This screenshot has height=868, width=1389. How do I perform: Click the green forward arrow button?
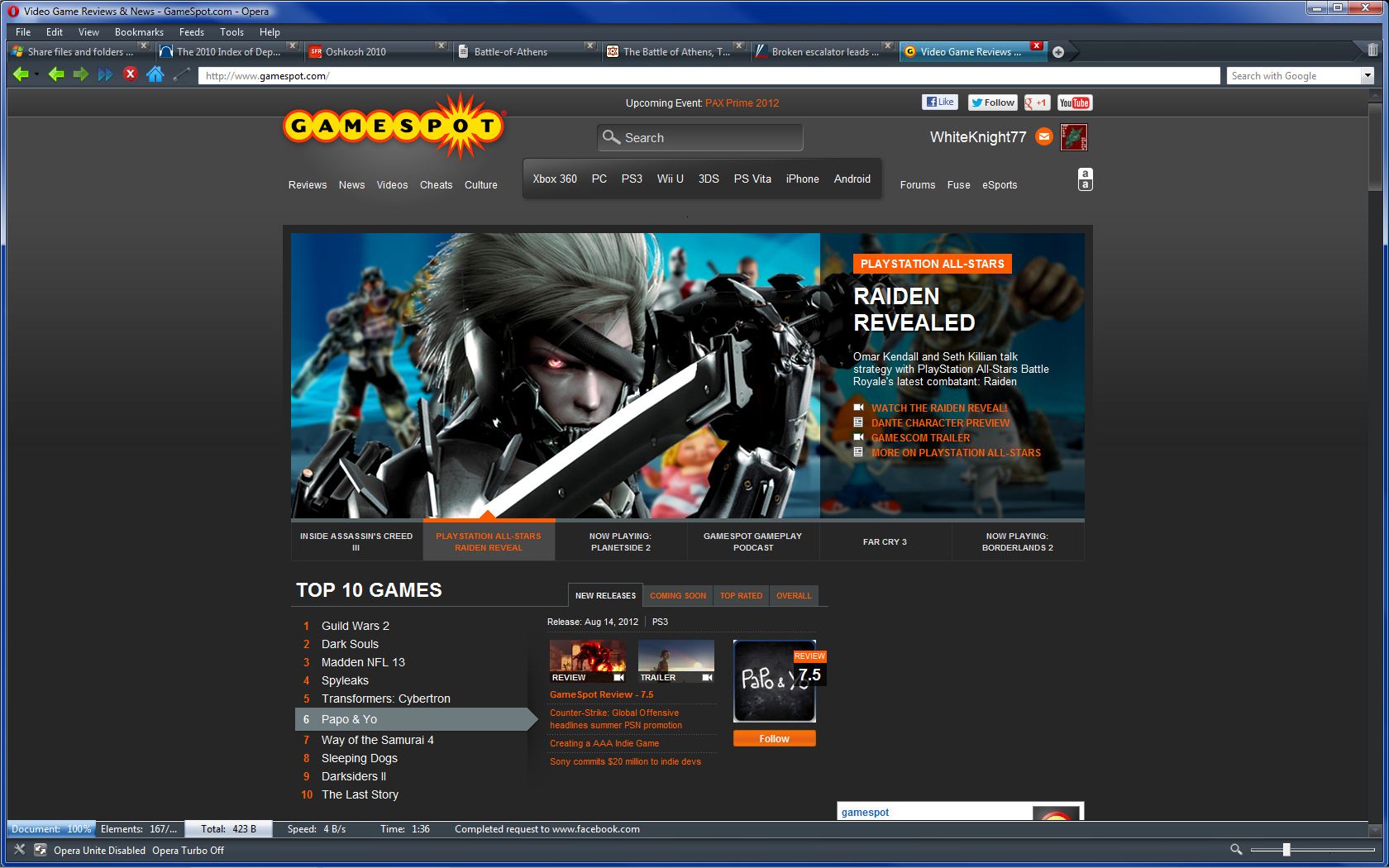pos(80,75)
